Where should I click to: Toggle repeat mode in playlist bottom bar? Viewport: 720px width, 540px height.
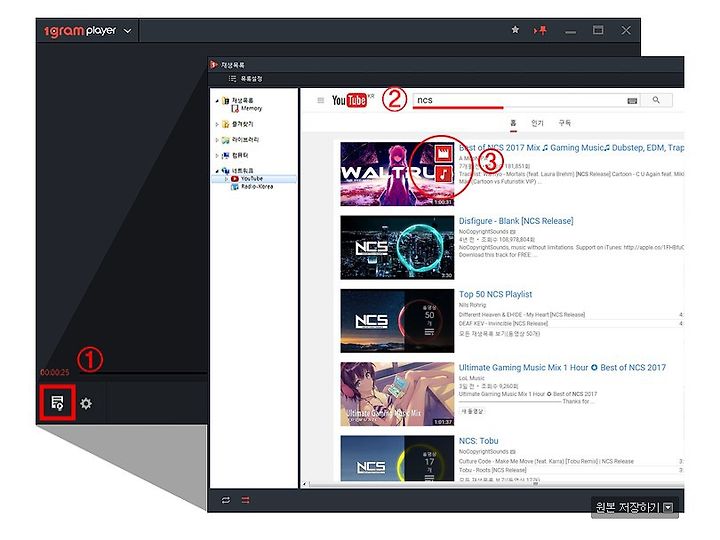[x=225, y=500]
